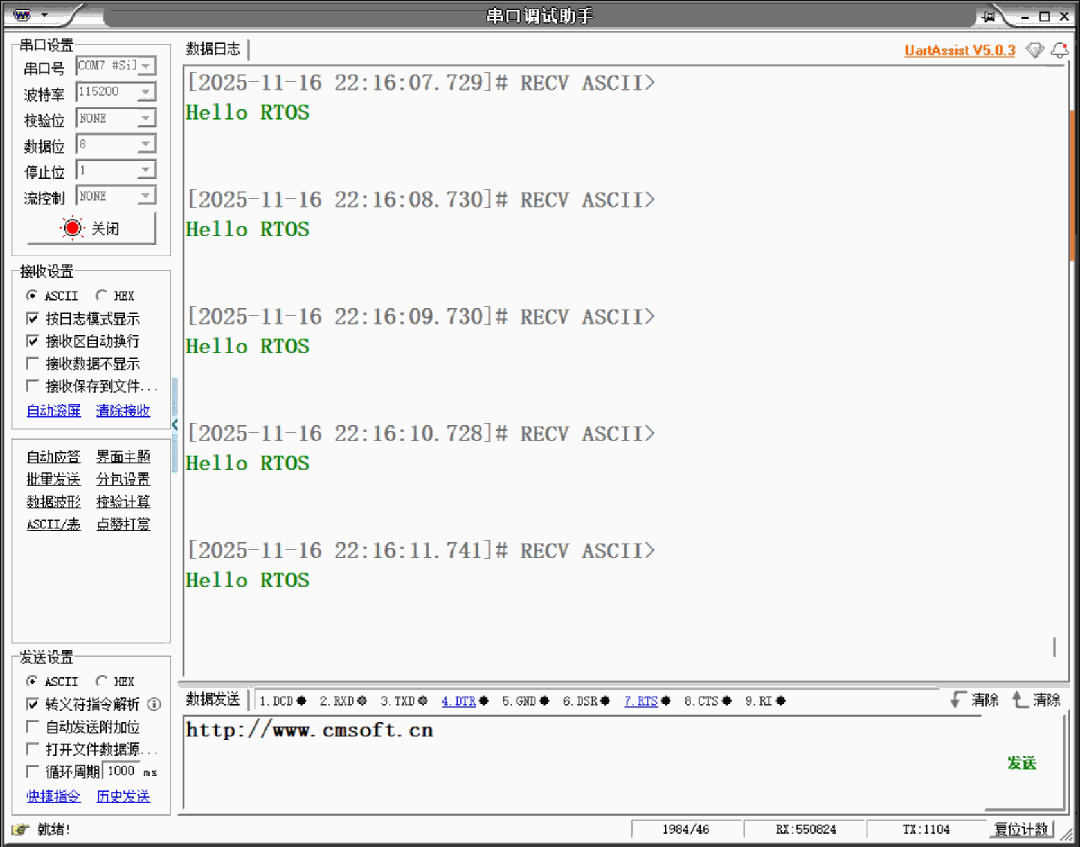Open the UartAssist V5.0.3 link
The image size is (1080, 847).
(x=960, y=50)
